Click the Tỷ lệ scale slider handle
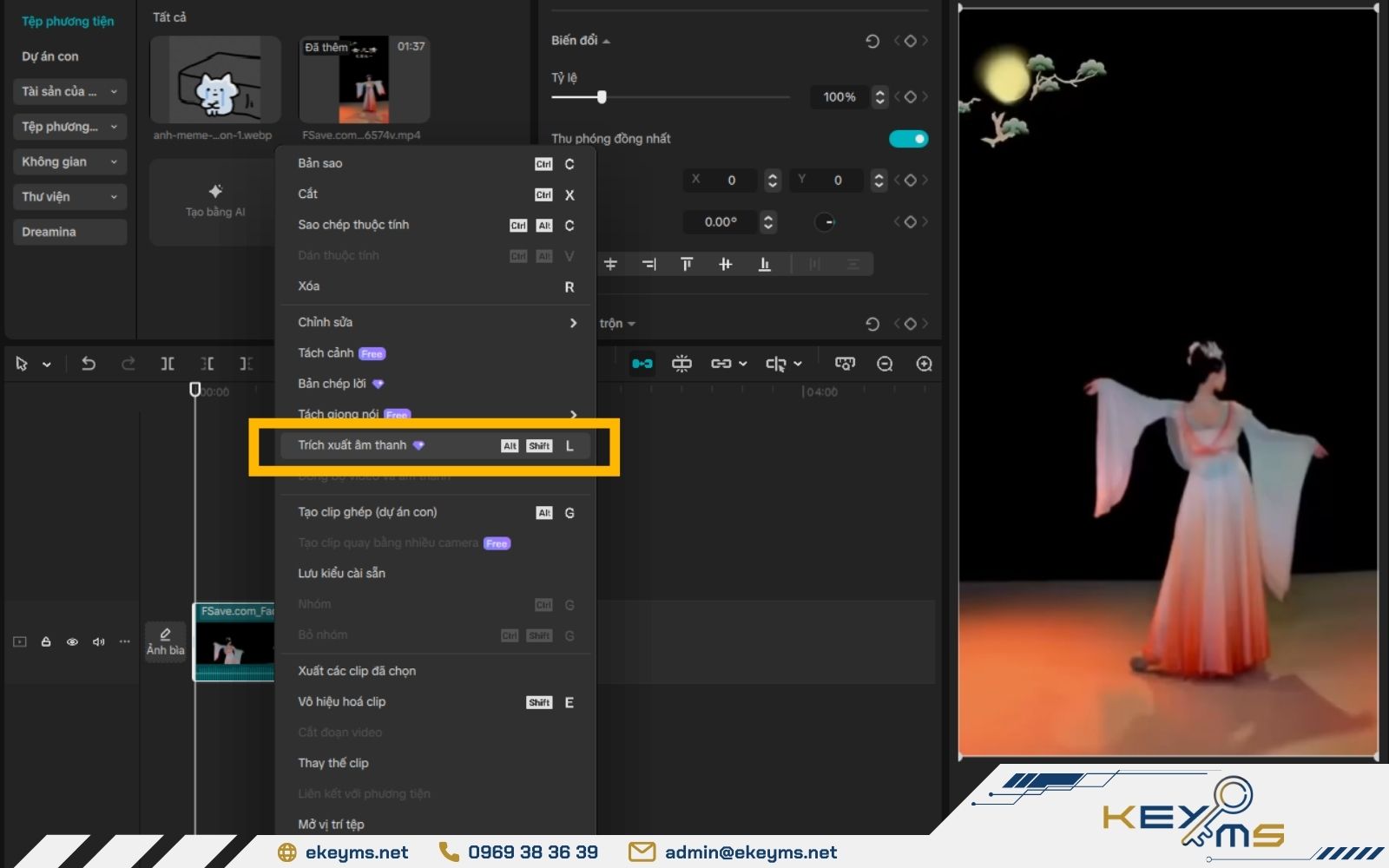 [x=602, y=97]
